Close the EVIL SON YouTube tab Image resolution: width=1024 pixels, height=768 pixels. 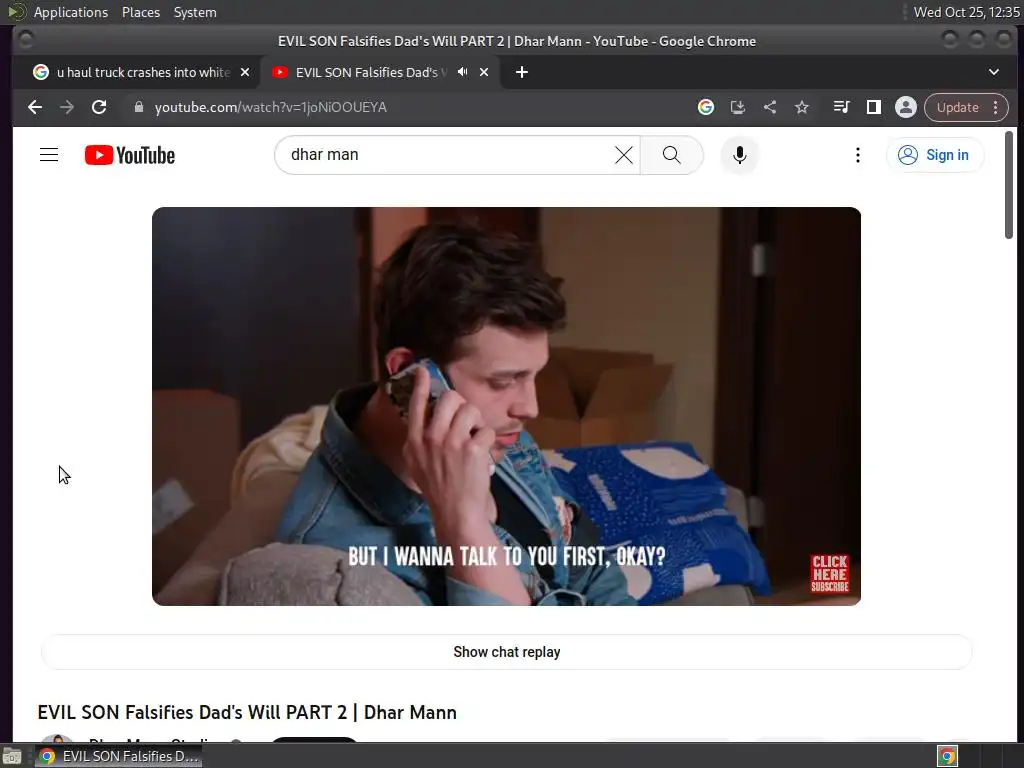(x=484, y=72)
